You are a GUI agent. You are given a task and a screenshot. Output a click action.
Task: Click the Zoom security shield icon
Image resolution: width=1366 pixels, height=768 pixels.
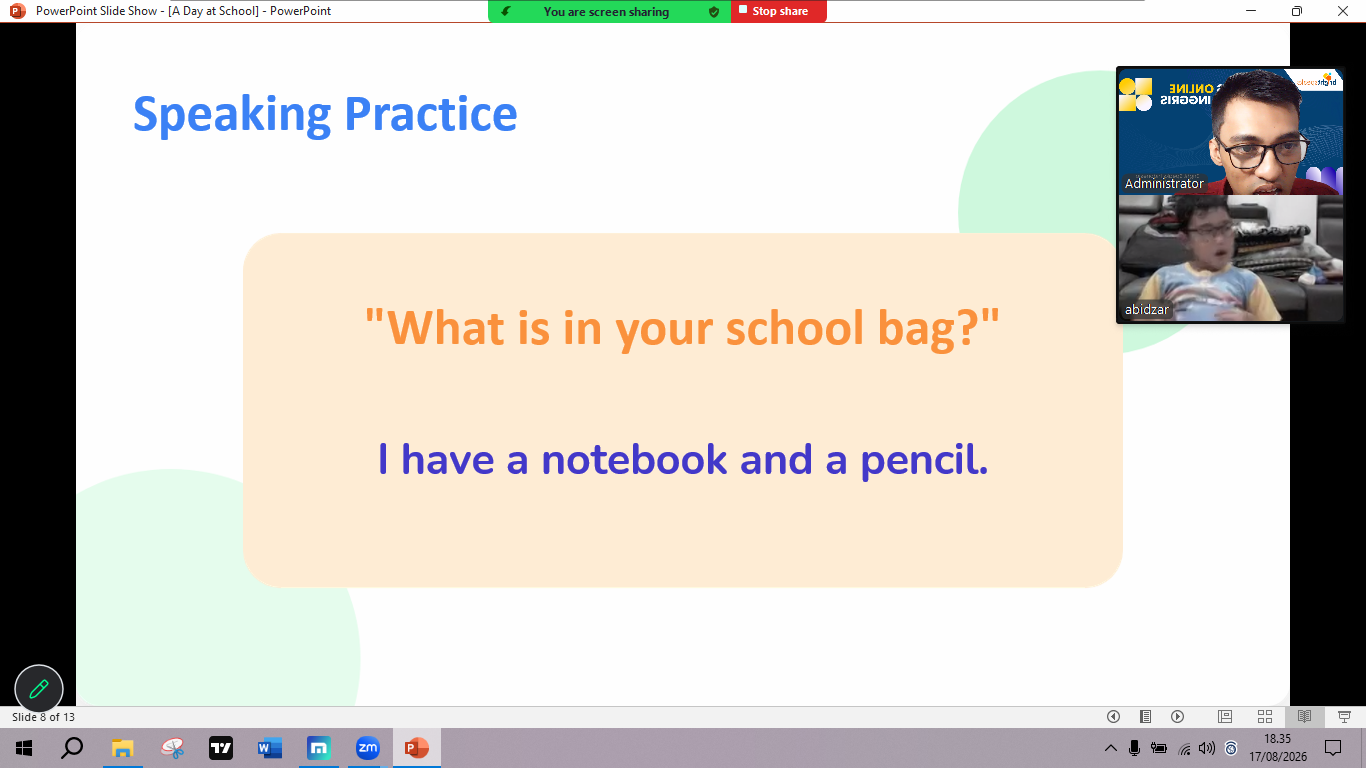[714, 12]
